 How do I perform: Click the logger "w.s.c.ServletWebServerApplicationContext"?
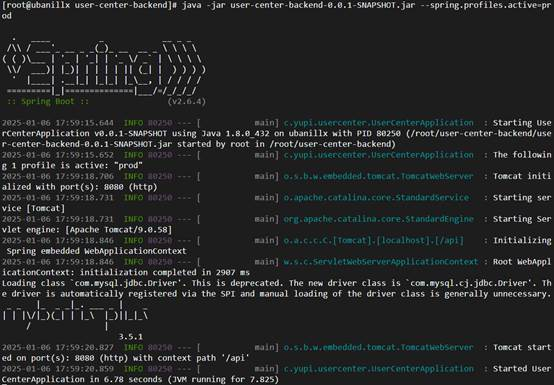pyautogui.click(x=381, y=262)
